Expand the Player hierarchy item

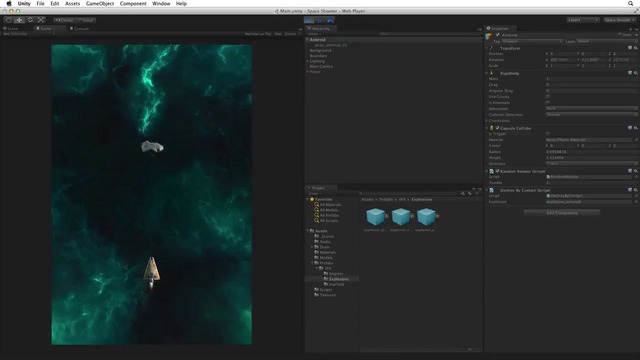(307, 71)
